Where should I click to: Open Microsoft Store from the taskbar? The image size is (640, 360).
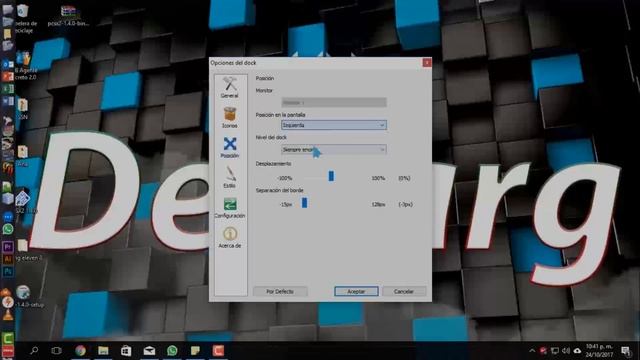pos(126,350)
